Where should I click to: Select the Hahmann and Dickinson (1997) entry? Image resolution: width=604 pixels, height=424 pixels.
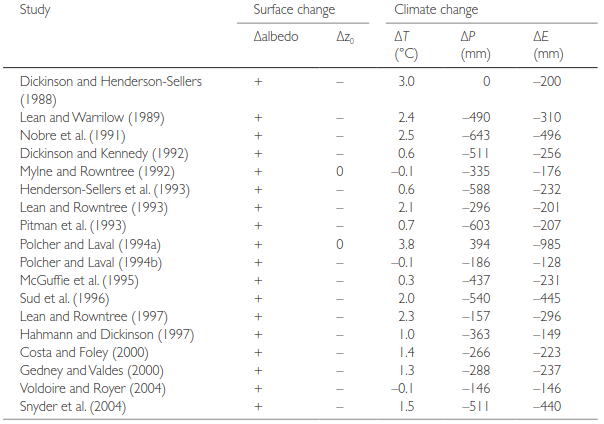(107, 335)
